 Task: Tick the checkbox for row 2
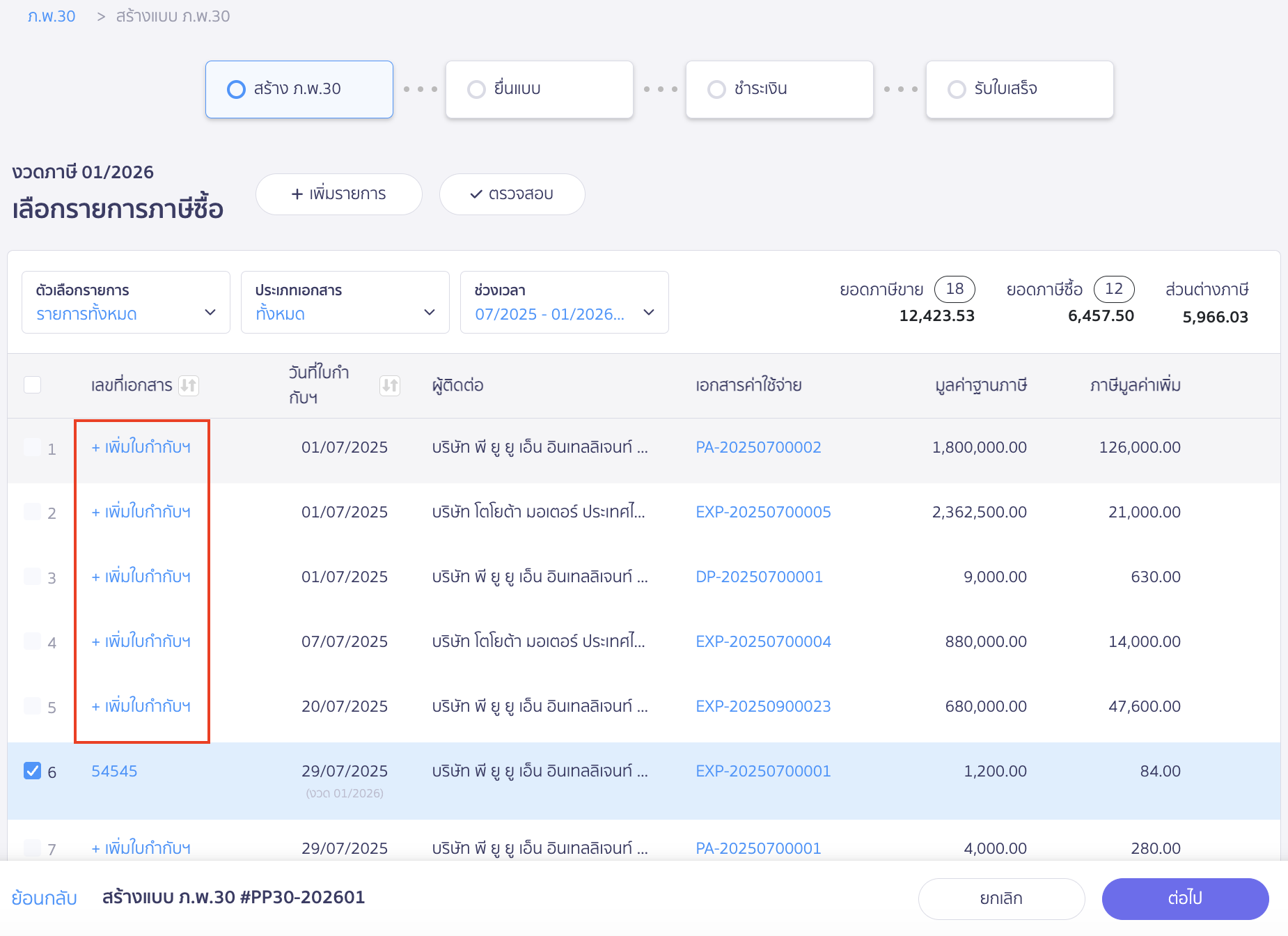[33, 512]
